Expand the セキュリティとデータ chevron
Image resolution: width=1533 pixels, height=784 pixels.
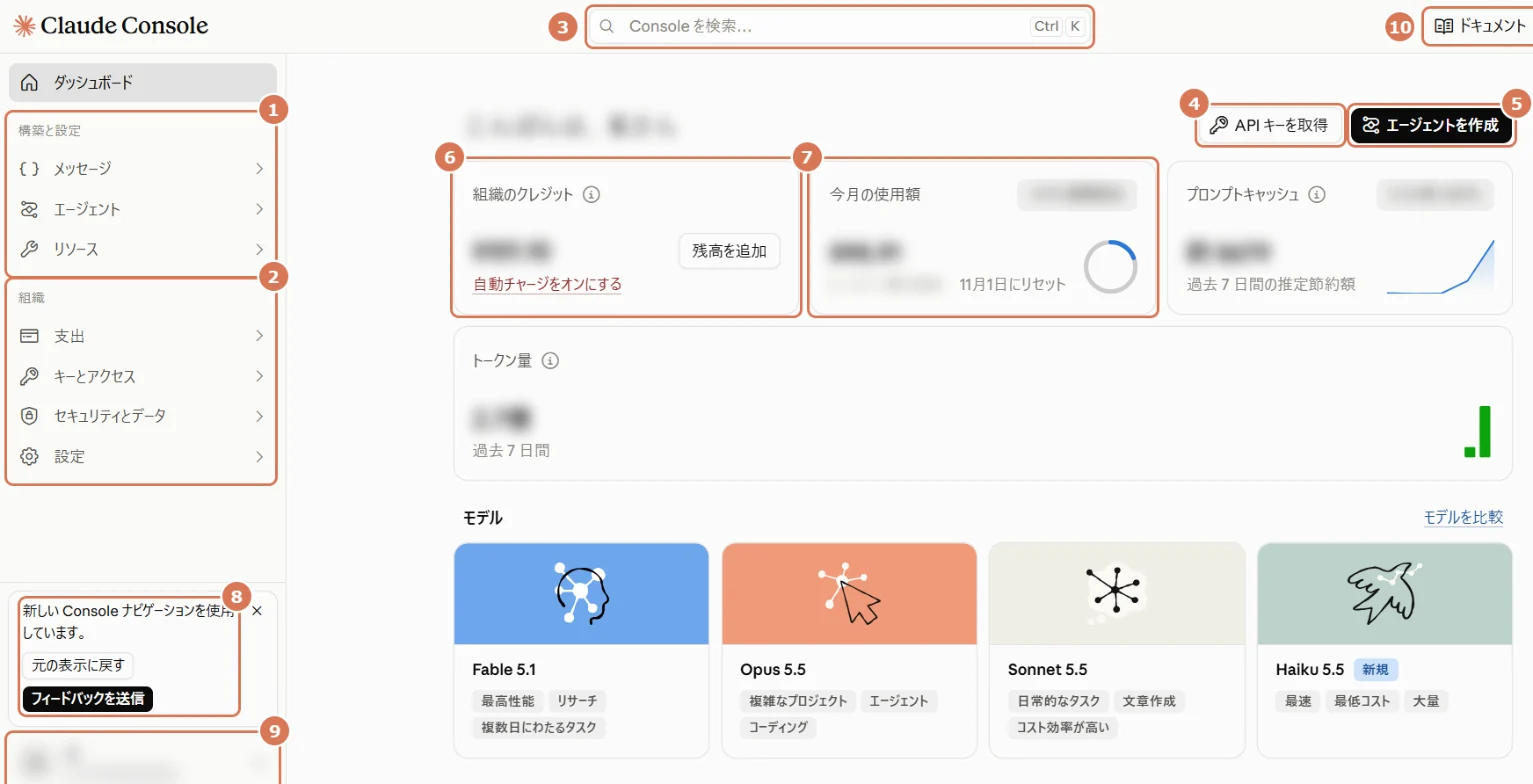tap(259, 416)
